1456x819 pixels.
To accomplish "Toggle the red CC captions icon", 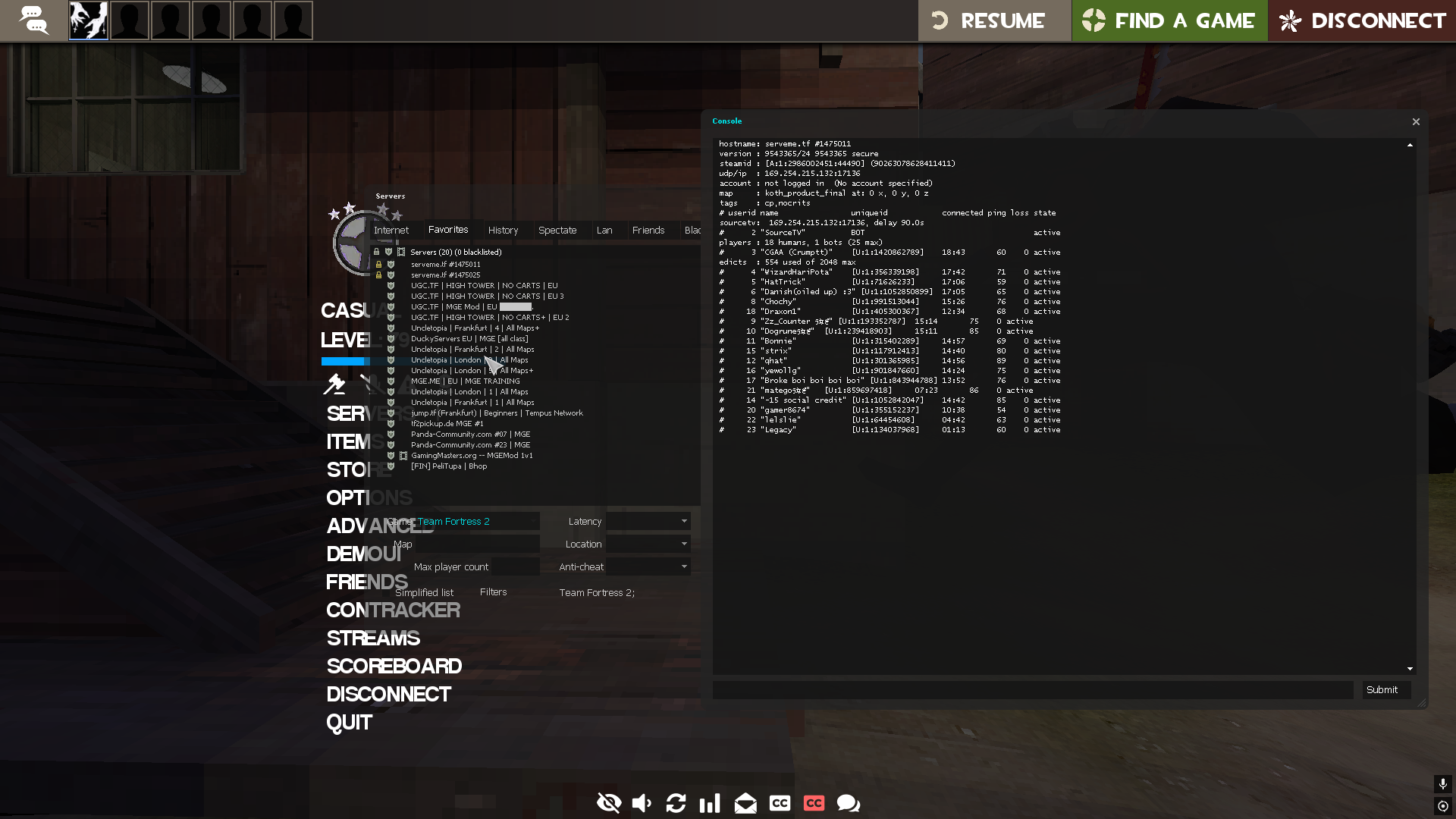I will (814, 803).
